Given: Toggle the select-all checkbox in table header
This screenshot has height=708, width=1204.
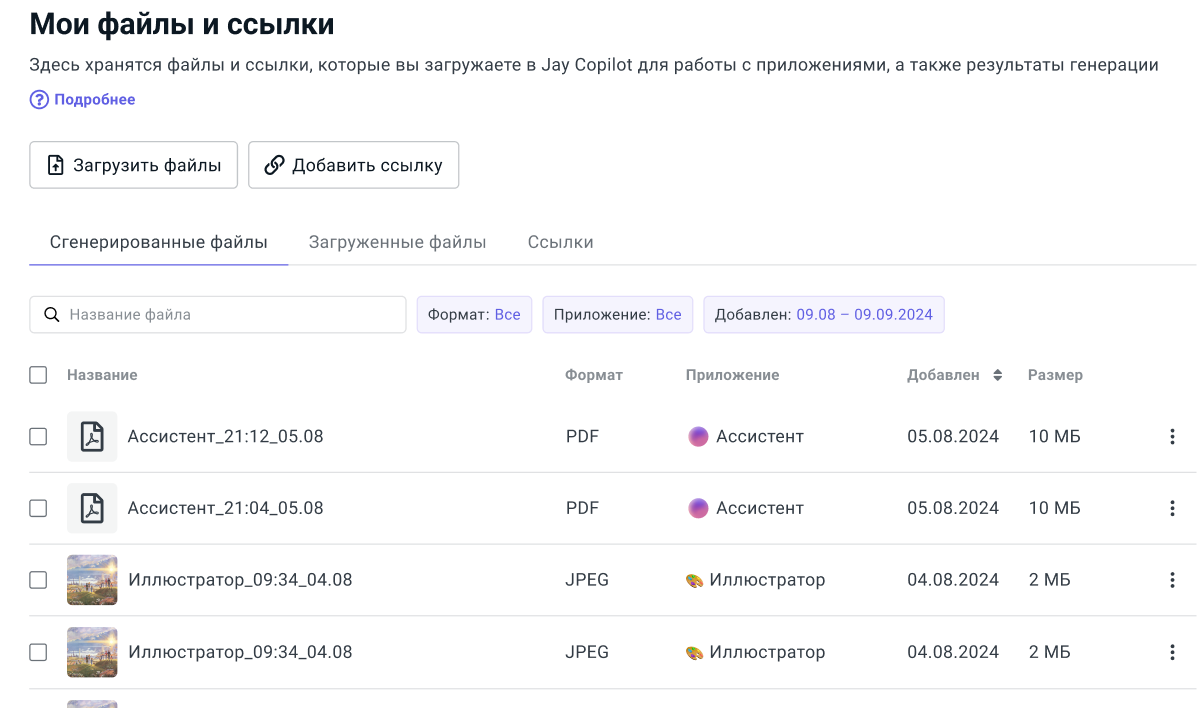Looking at the screenshot, I should (38, 376).
